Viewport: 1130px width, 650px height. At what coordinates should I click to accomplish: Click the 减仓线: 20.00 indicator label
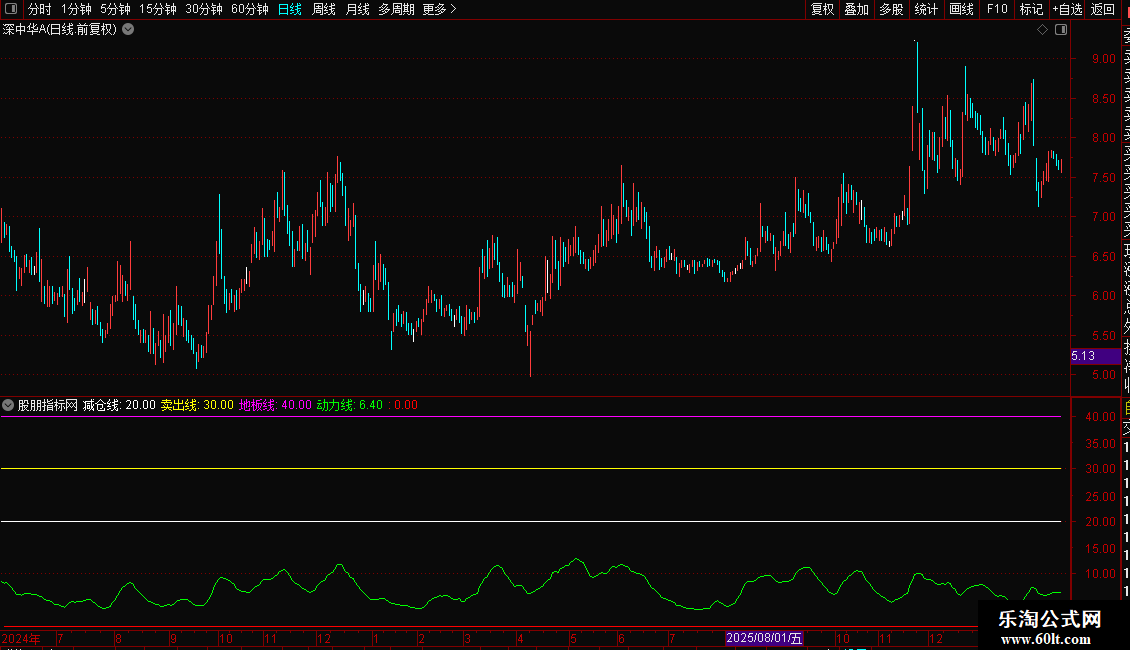[119, 405]
